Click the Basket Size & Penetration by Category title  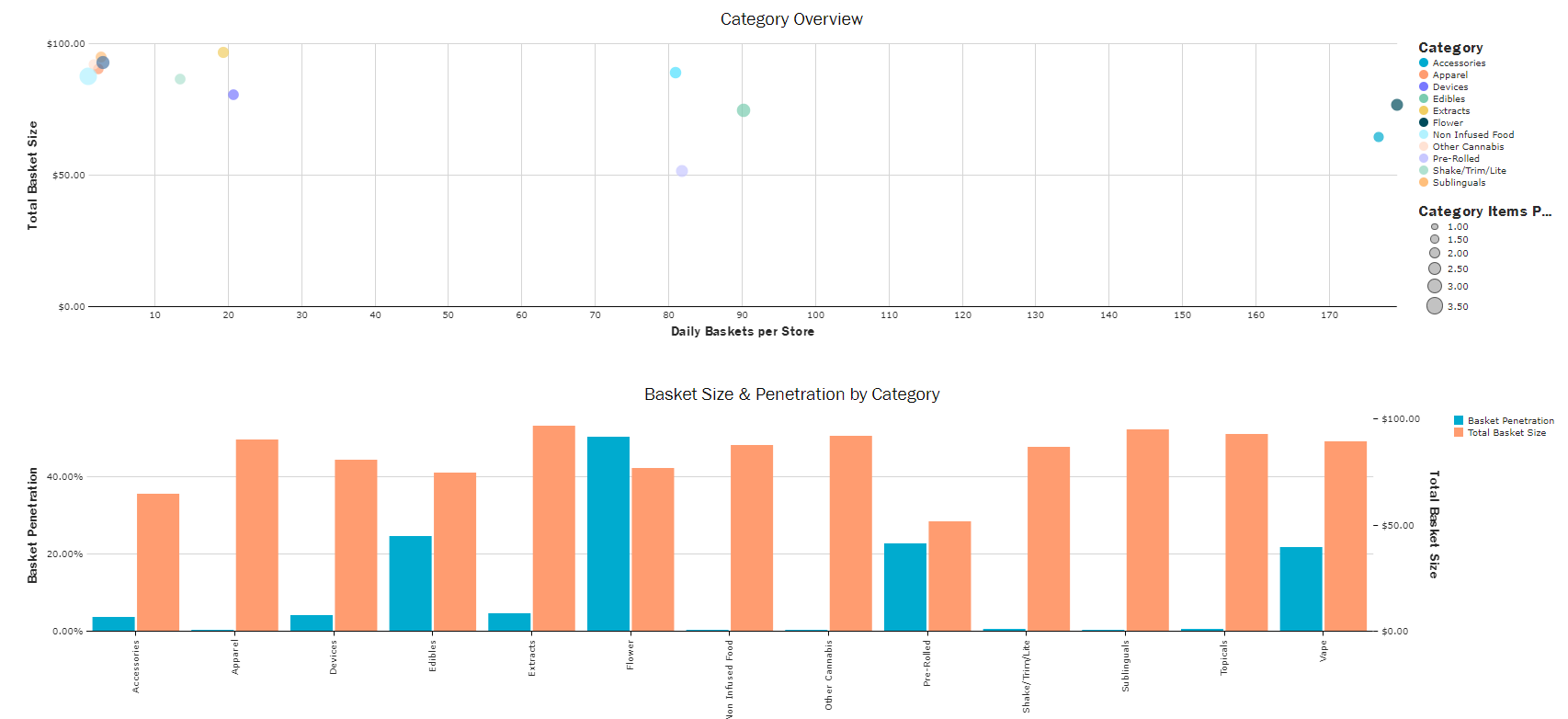tap(790, 394)
